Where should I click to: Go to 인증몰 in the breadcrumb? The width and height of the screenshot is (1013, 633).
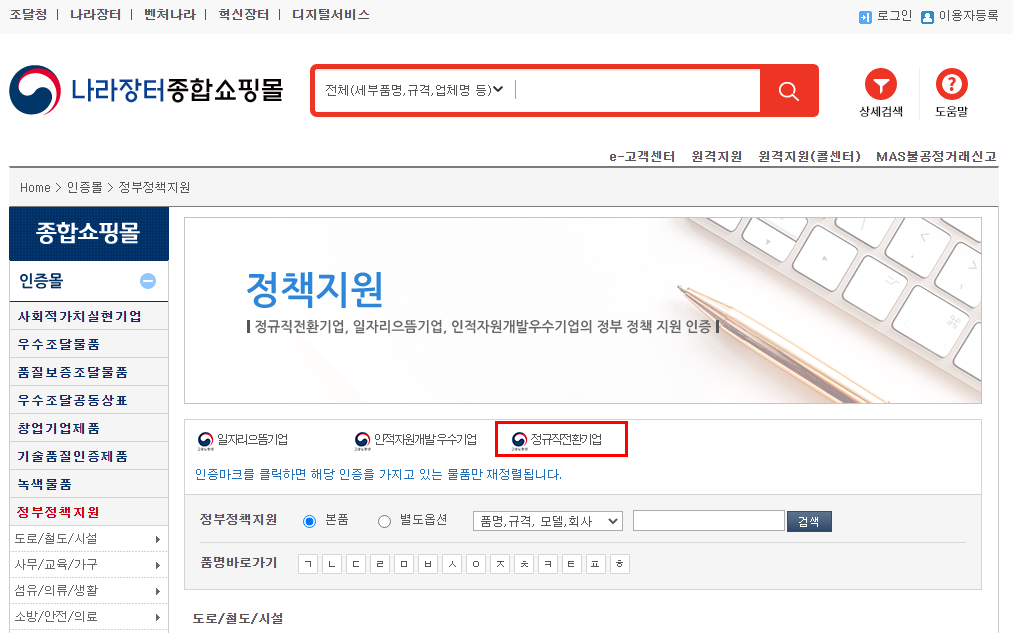pos(85,187)
